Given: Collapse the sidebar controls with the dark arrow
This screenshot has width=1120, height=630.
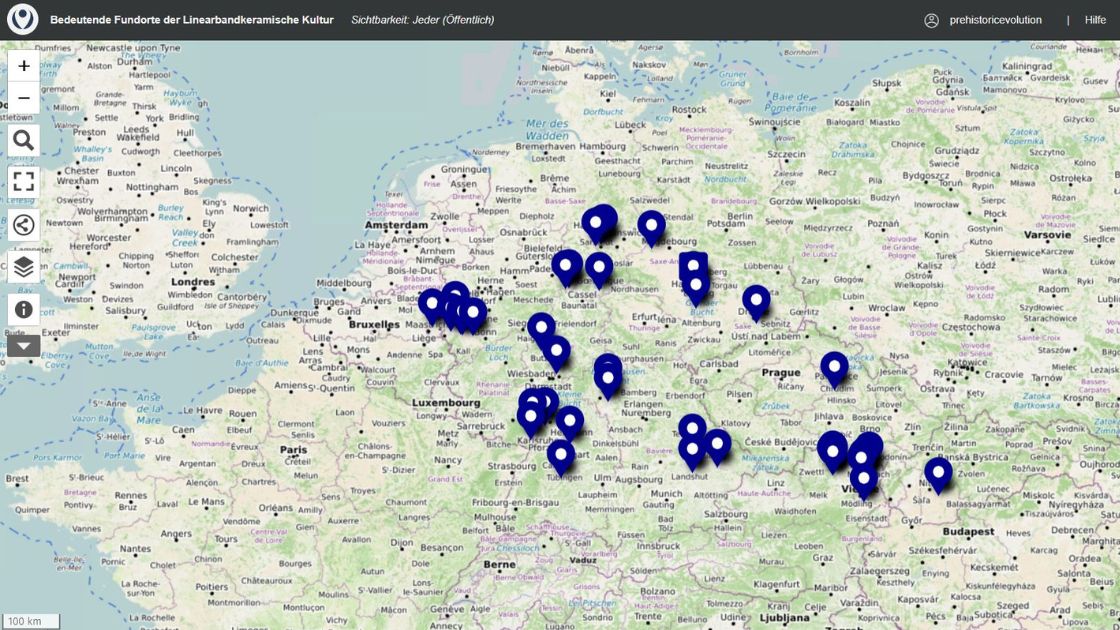Looking at the screenshot, I should tap(23, 345).
